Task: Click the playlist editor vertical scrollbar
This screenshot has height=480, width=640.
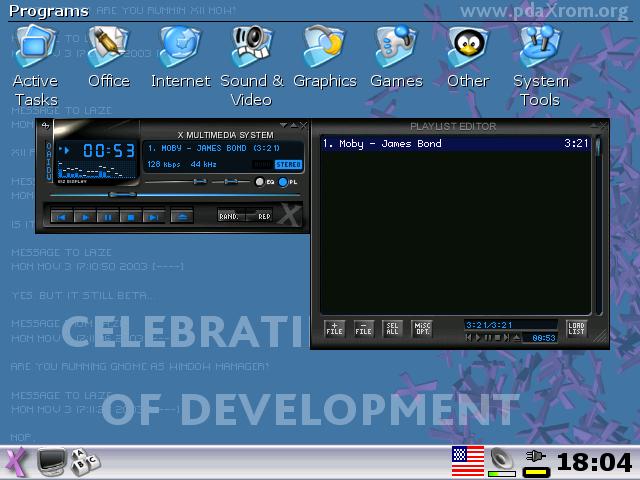Action: click(598, 224)
